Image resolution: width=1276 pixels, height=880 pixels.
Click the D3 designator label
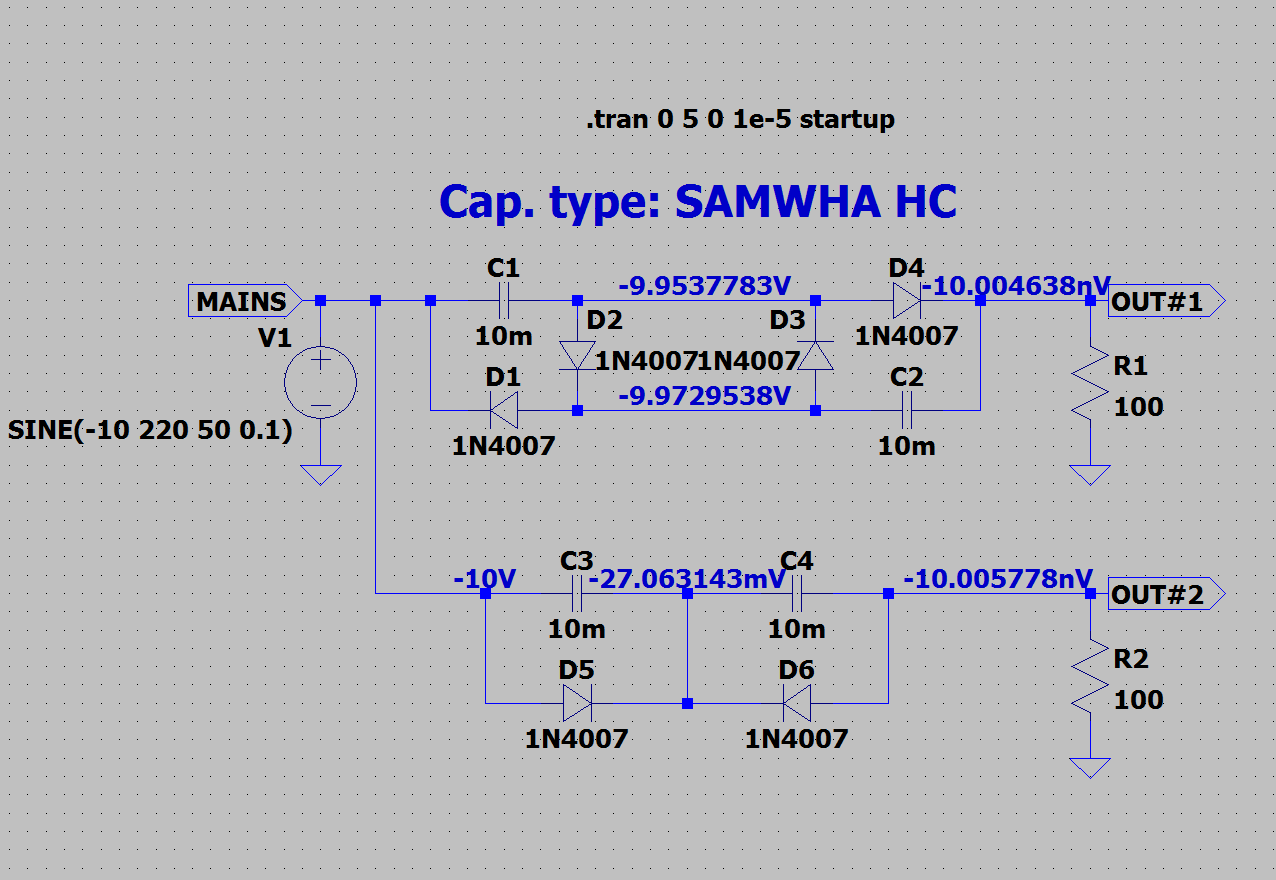click(787, 322)
